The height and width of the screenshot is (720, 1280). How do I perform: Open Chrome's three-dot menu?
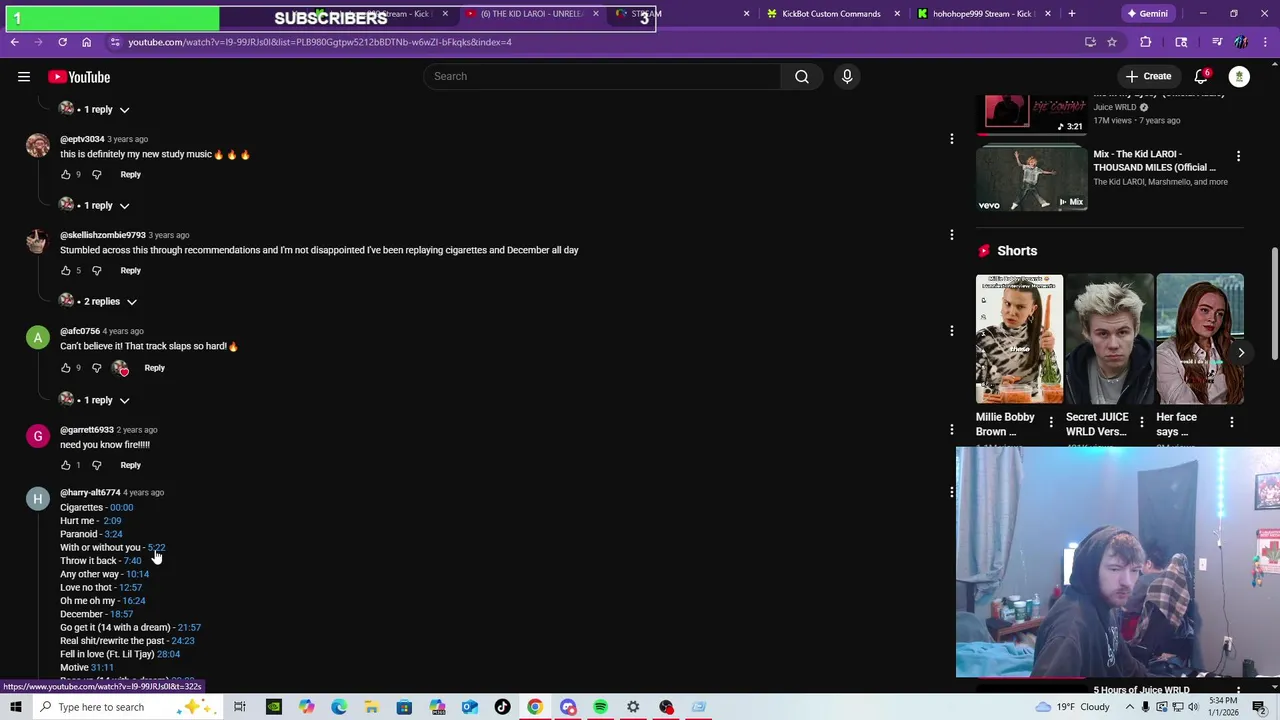point(1265,42)
